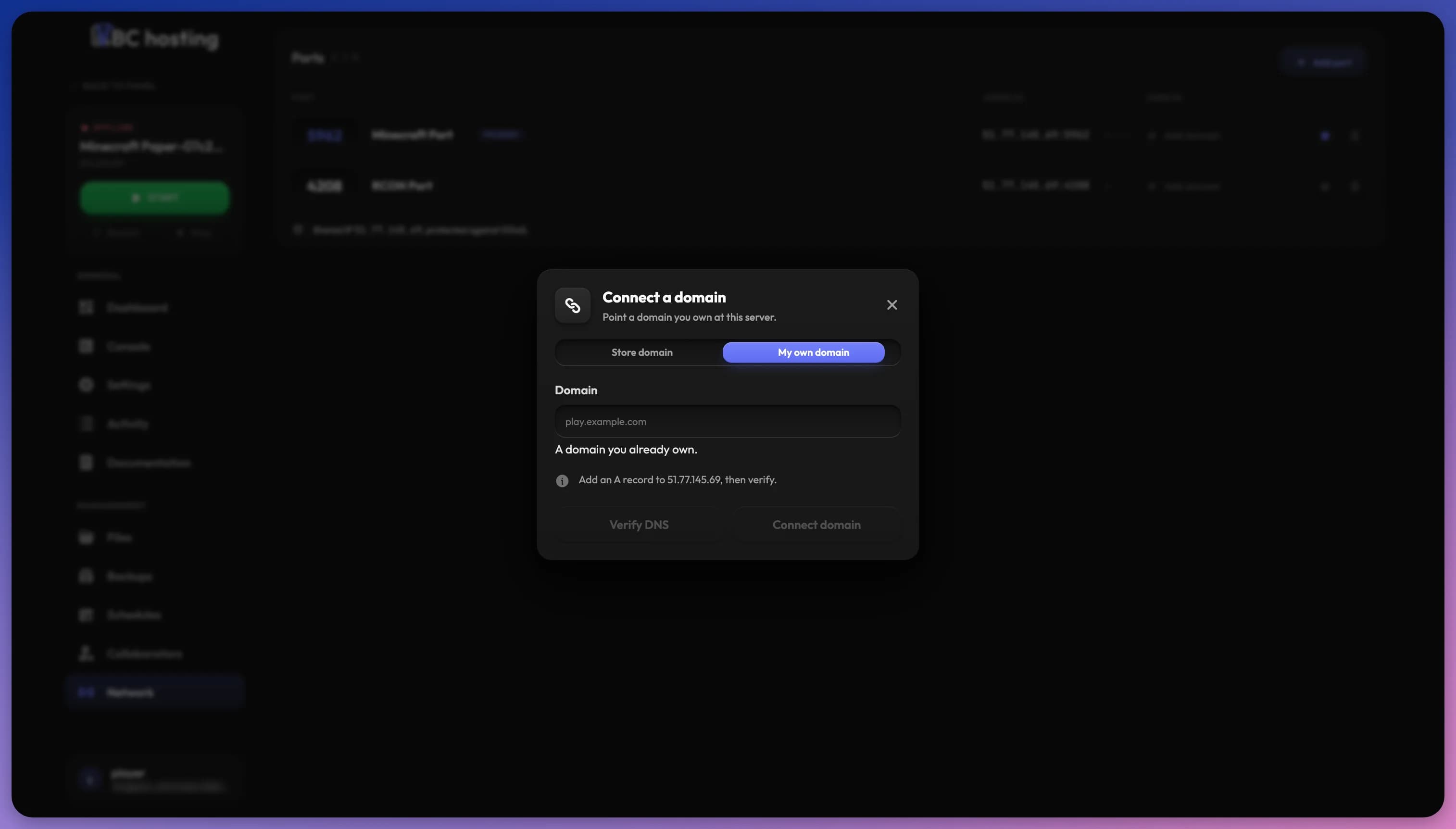Open the Dashboard sidebar icon
1456x829 pixels.
pos(86,307)
